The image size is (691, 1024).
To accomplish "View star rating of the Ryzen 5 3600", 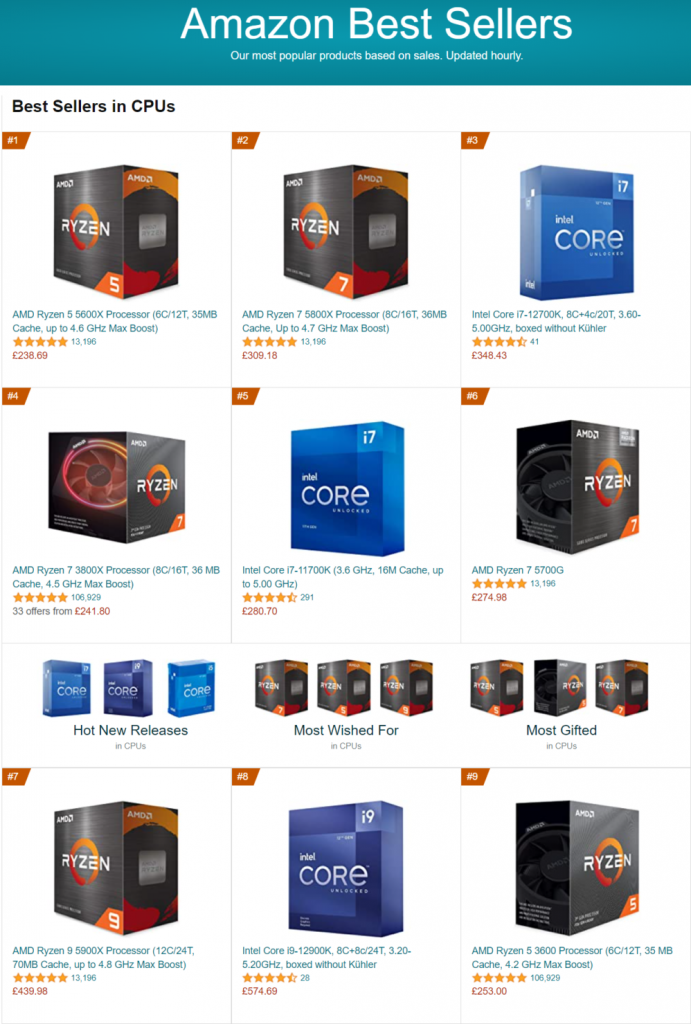I will tap(499, 978).
